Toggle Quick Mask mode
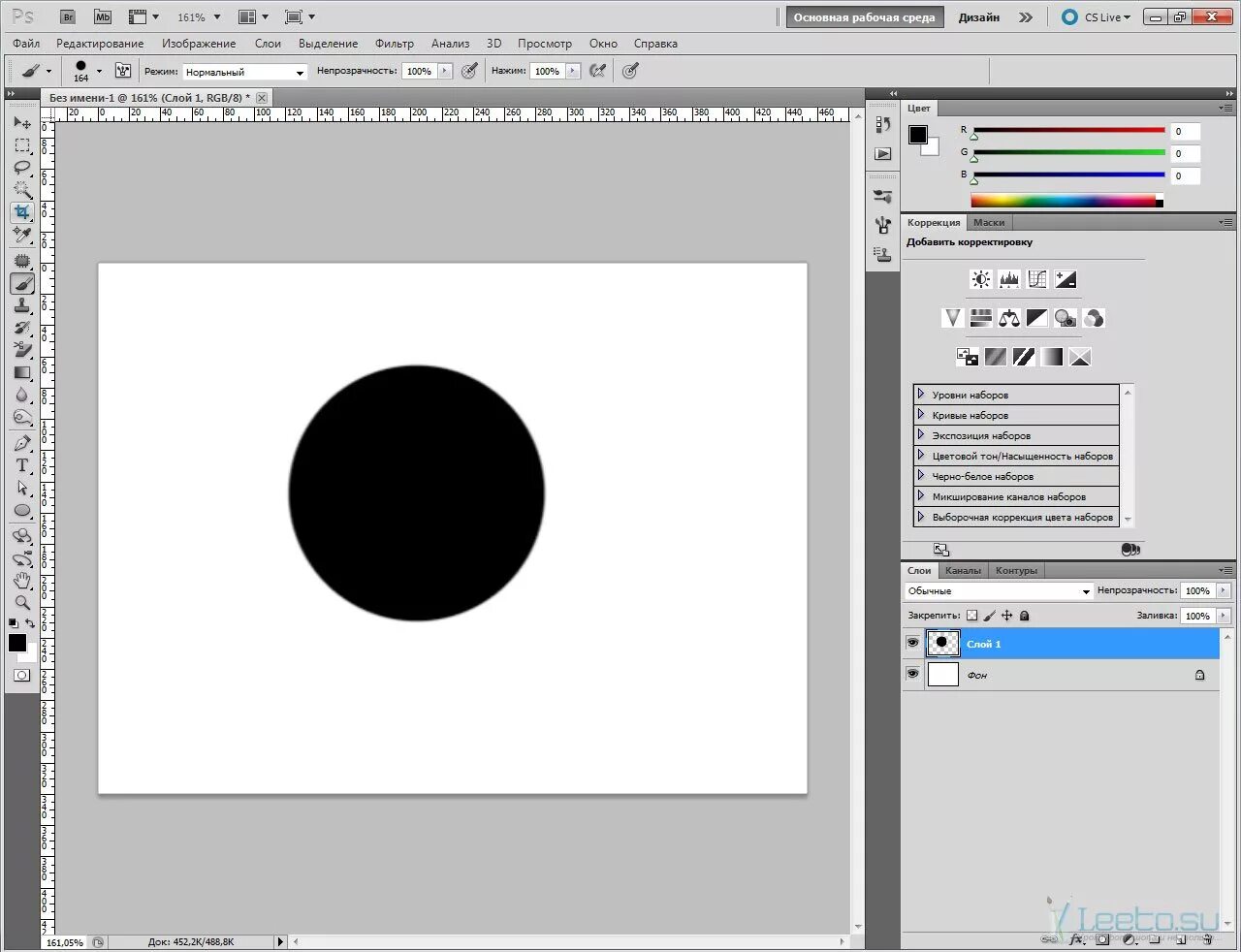This screenshot has height=952, width=1241. 22,676
